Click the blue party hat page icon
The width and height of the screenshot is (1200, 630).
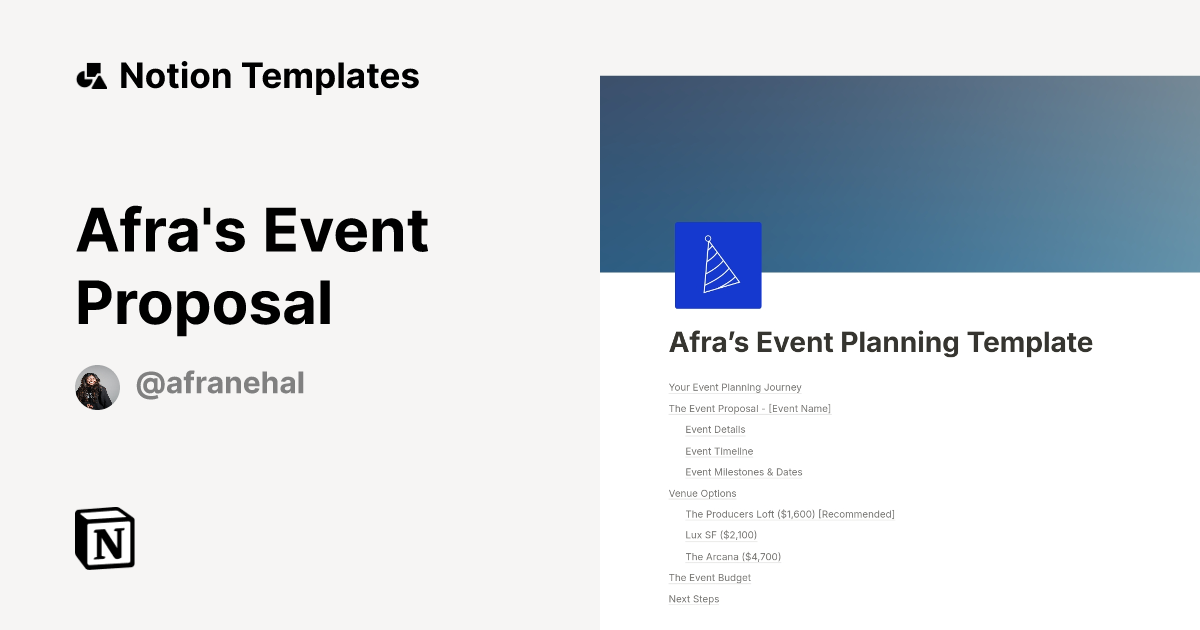click(x=718, y=265)
